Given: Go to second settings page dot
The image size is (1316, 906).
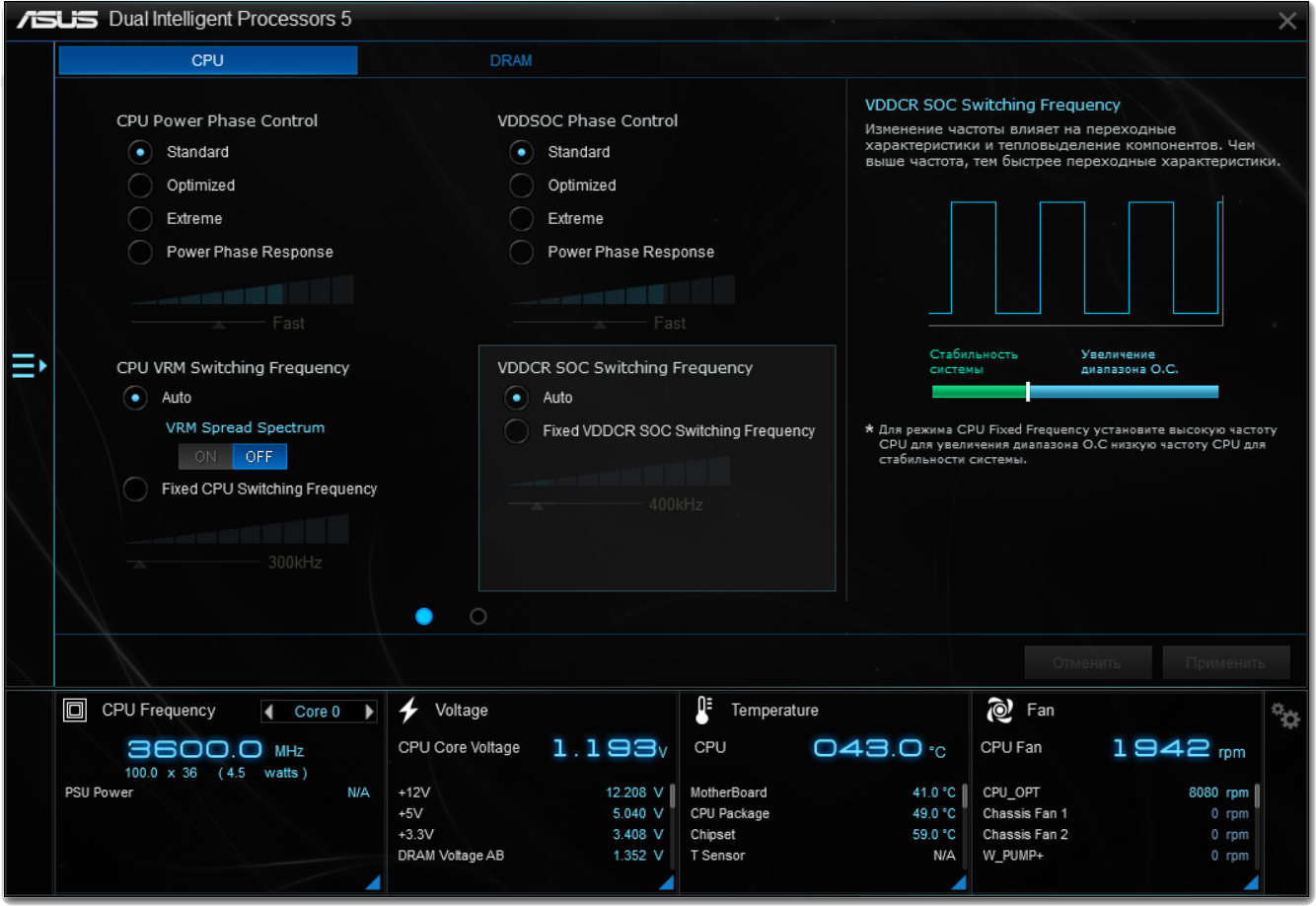Looking at the screenshot, I should tap(478, 616).
